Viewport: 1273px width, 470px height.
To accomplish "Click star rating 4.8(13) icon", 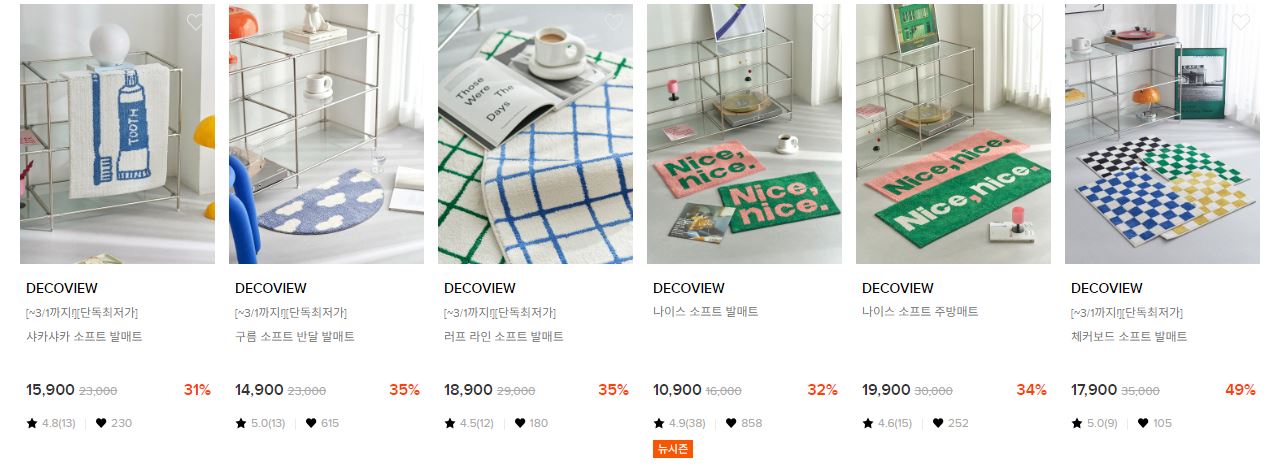I will pyautogui.click(x=32, y=423).
